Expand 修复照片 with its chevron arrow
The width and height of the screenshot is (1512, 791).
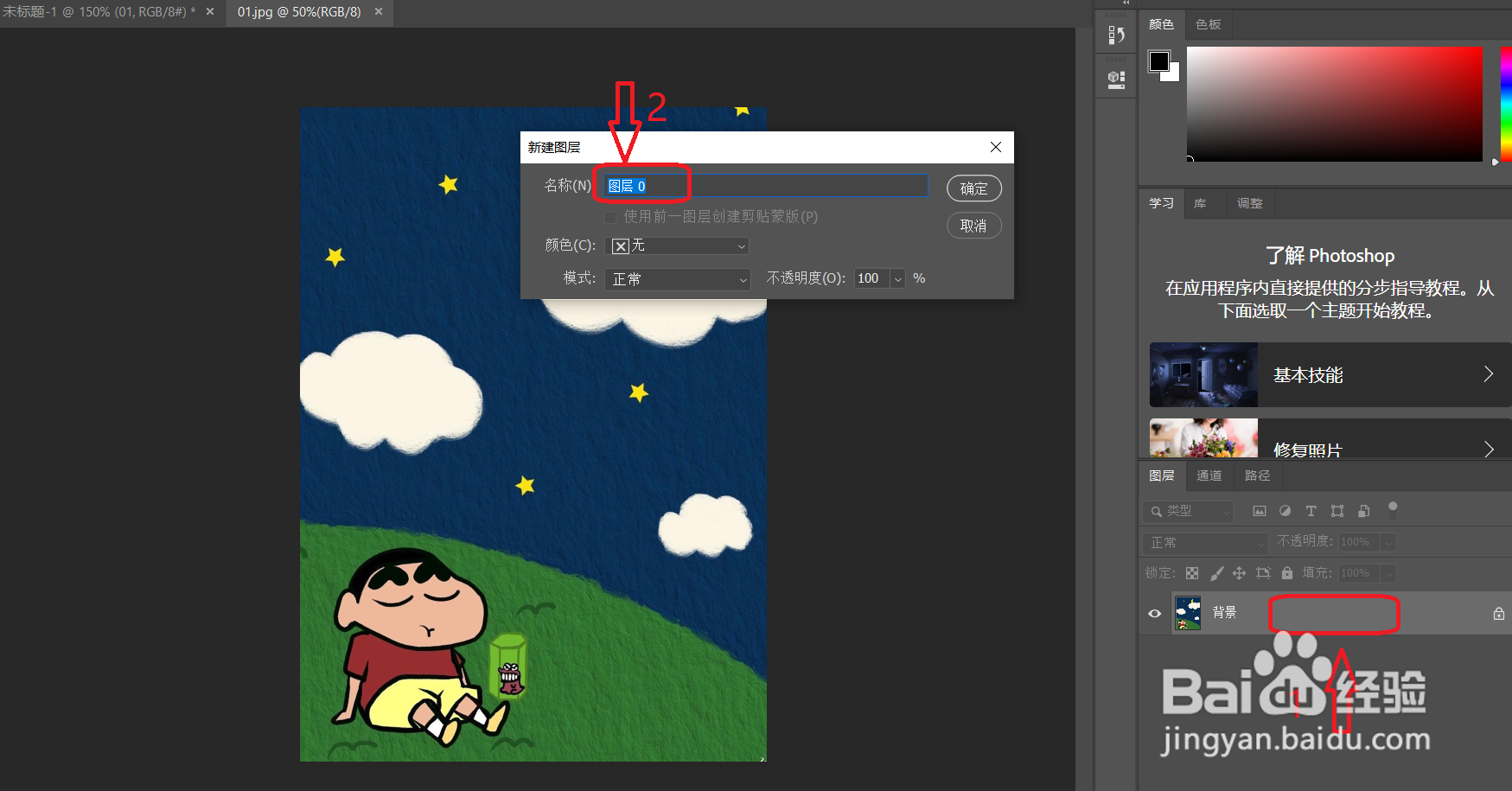click(1489, 449)
